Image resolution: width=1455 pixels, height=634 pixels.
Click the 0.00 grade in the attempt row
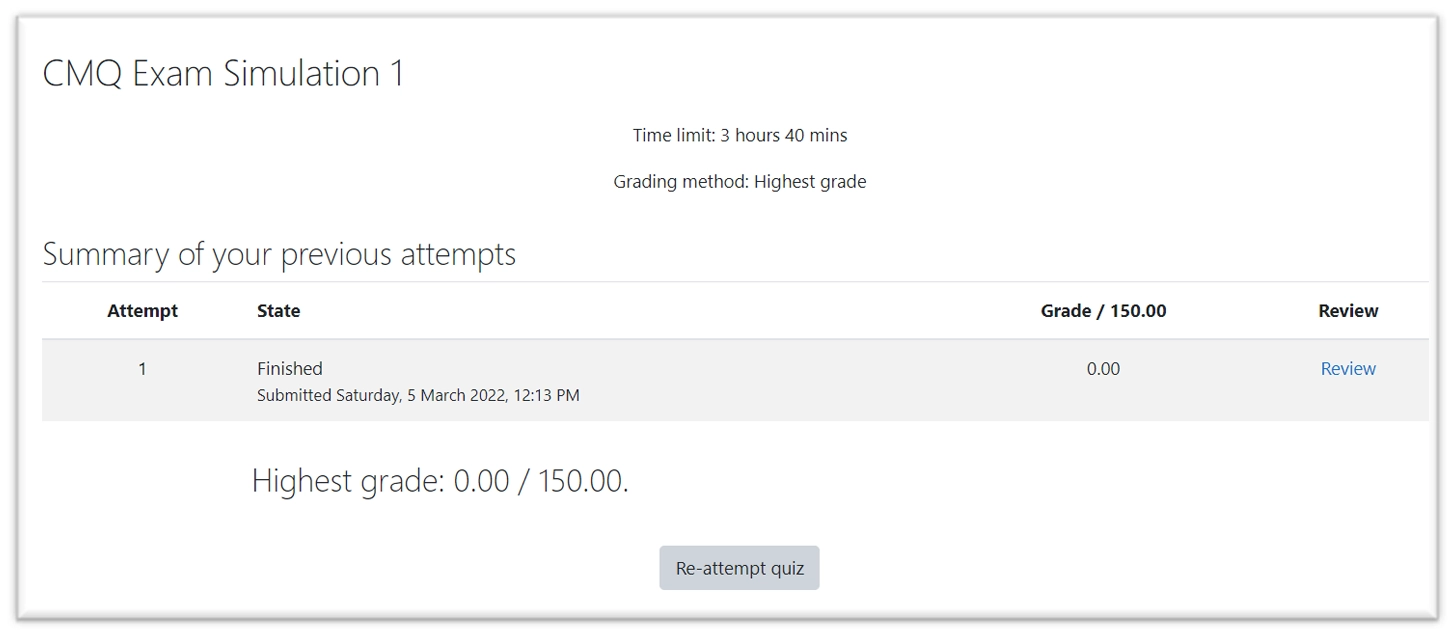[1103, 369]
